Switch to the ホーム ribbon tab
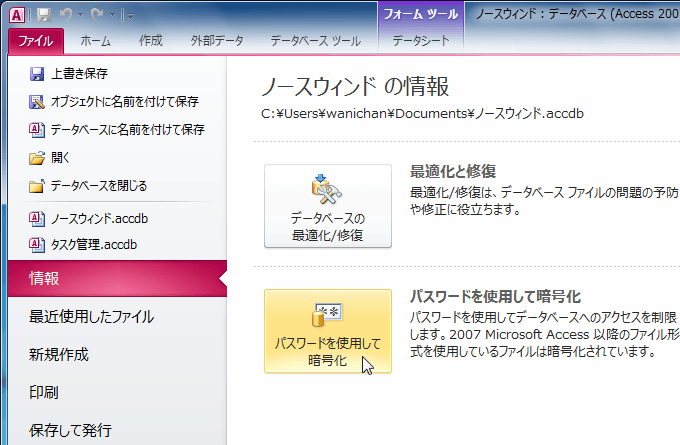Screen dimensions: 680x445 click(x=95, y=41)
